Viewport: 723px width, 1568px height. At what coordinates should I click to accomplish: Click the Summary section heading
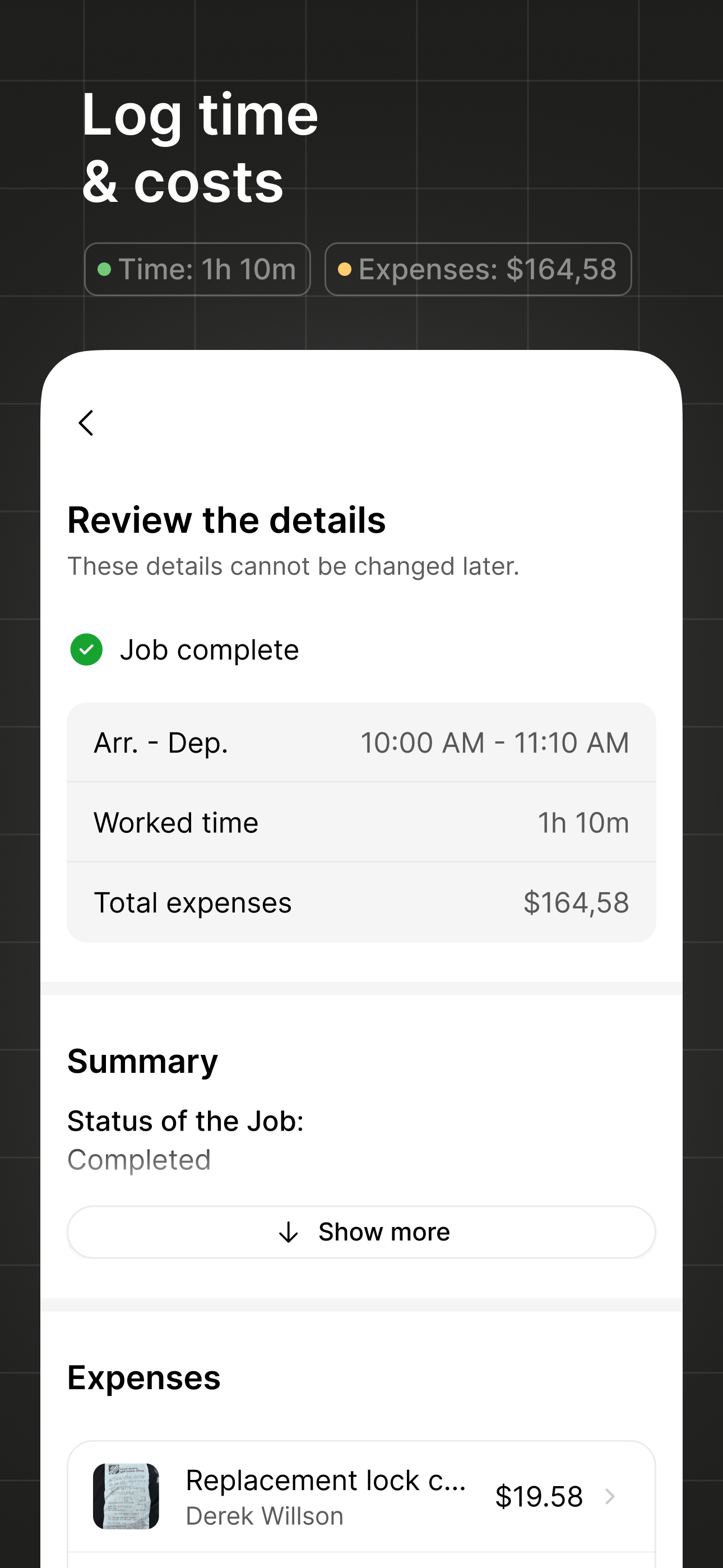(142, 1062)
